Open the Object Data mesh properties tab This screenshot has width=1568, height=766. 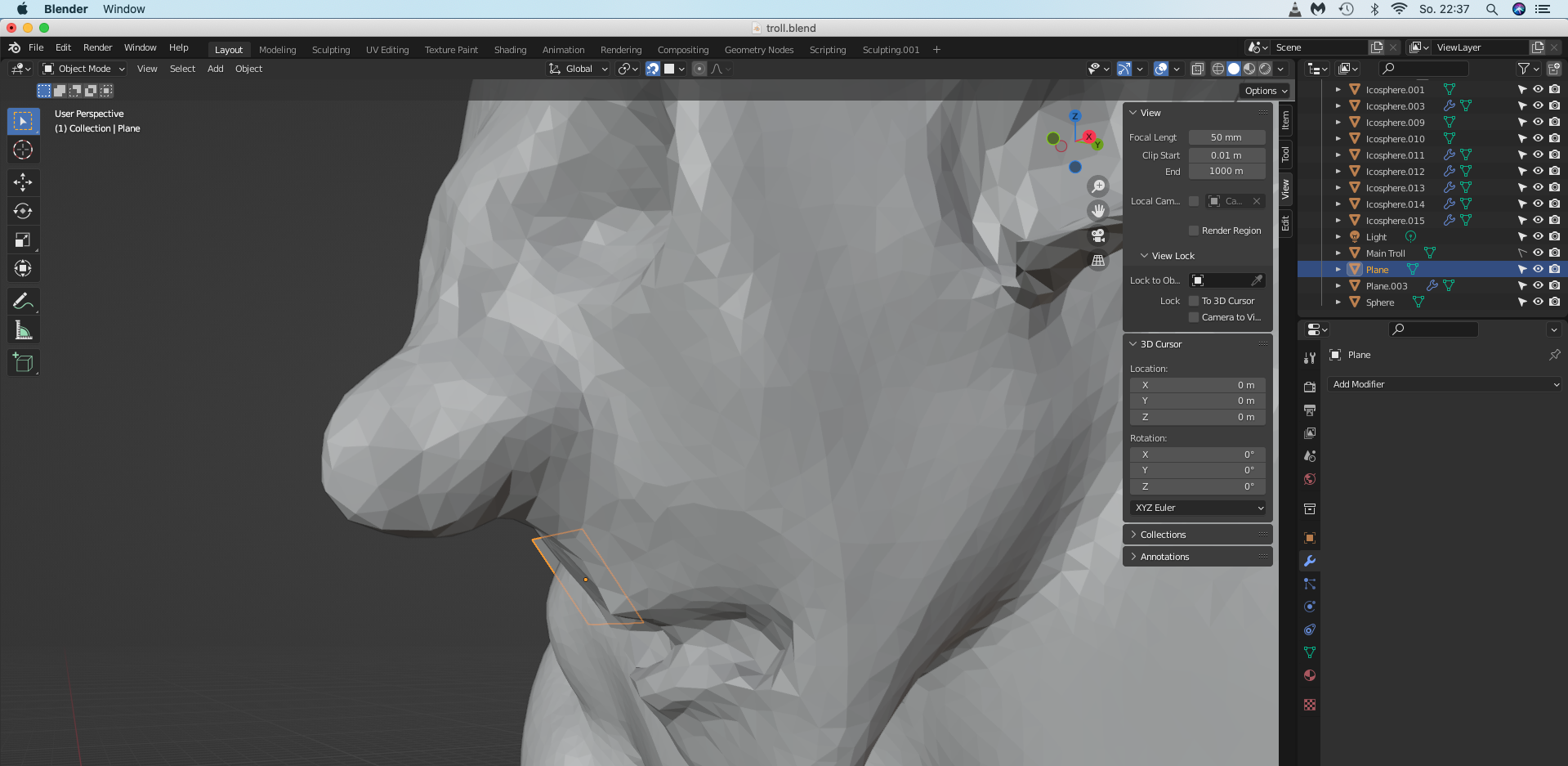click(1310, 652)
